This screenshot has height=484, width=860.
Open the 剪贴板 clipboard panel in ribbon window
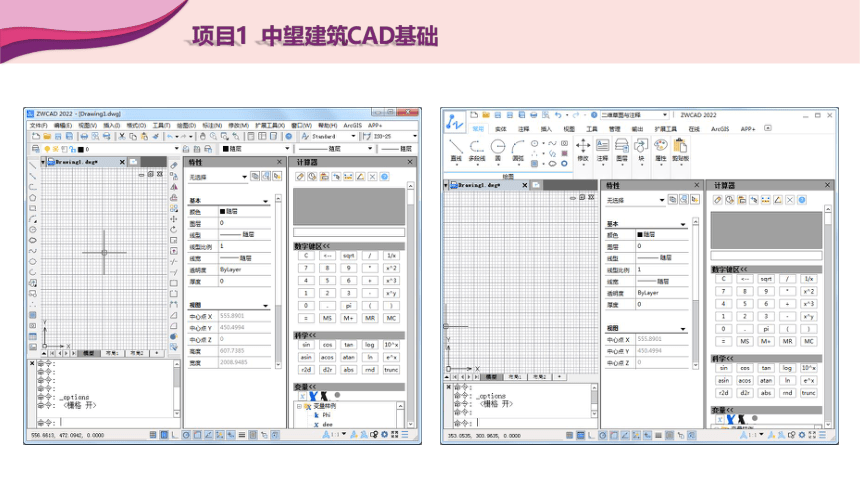[680, 151]
